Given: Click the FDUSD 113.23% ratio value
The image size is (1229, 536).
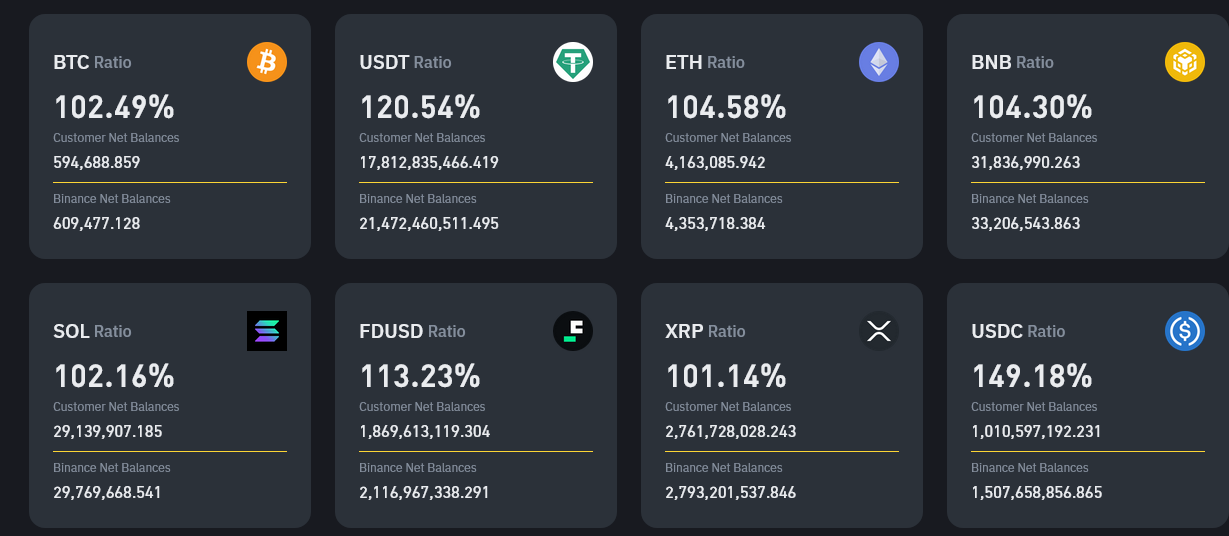Looking at the screenshot, I should (x=420, y=376).
